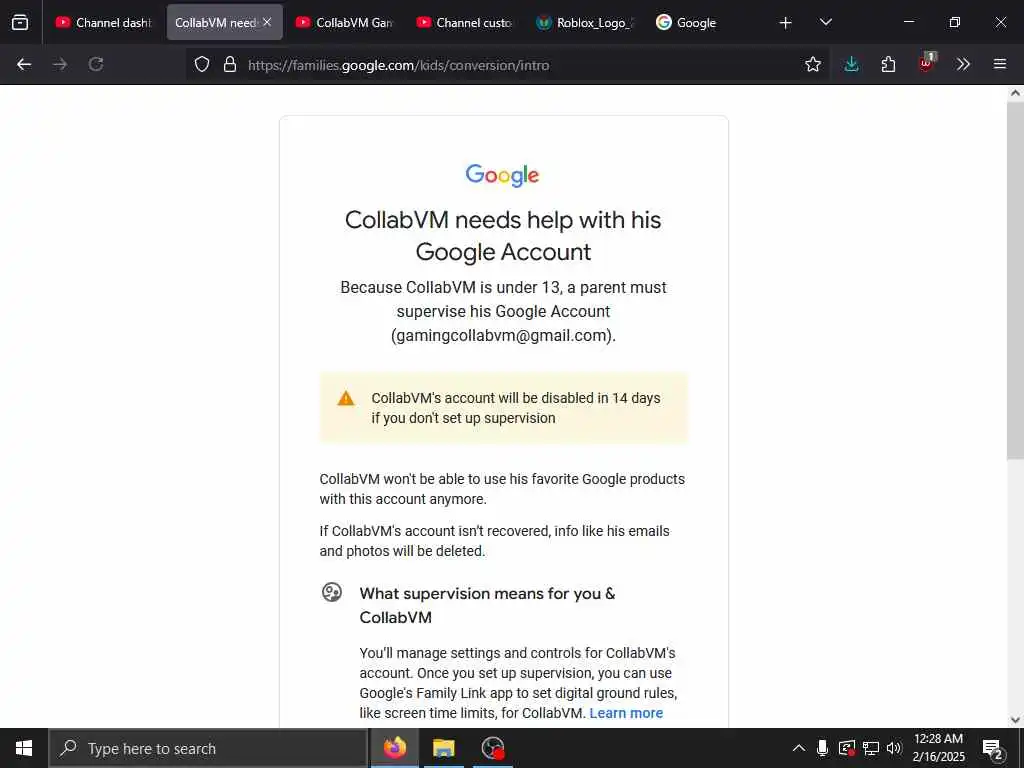1024x768 pixels.
Task: Open File Explorer from the taskbar
Action: [443, 748]
